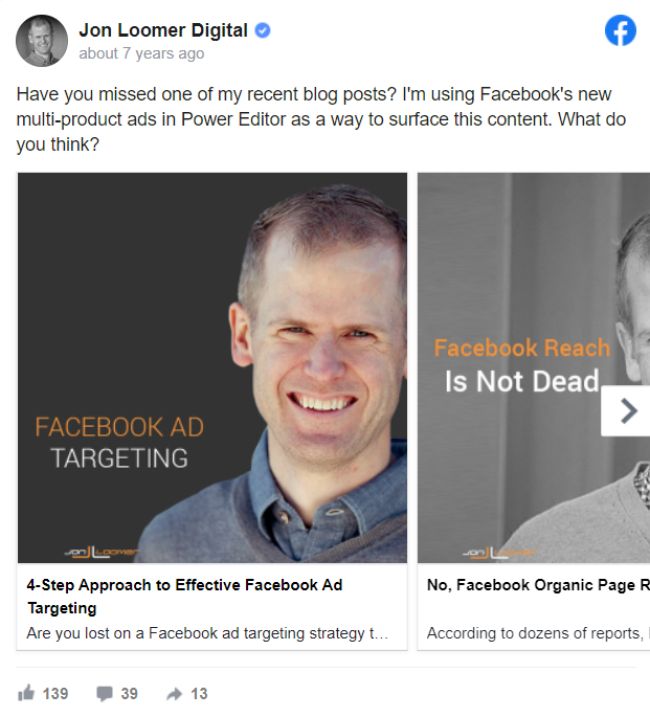Viewport: 650px width, 717px height.
Task: Click the post text about multi-product ads
Action: pos(321,119)
